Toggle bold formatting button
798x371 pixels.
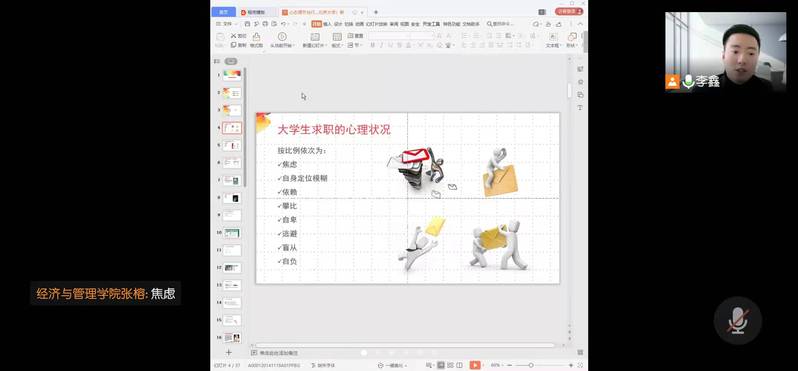[x=373, y=45]
